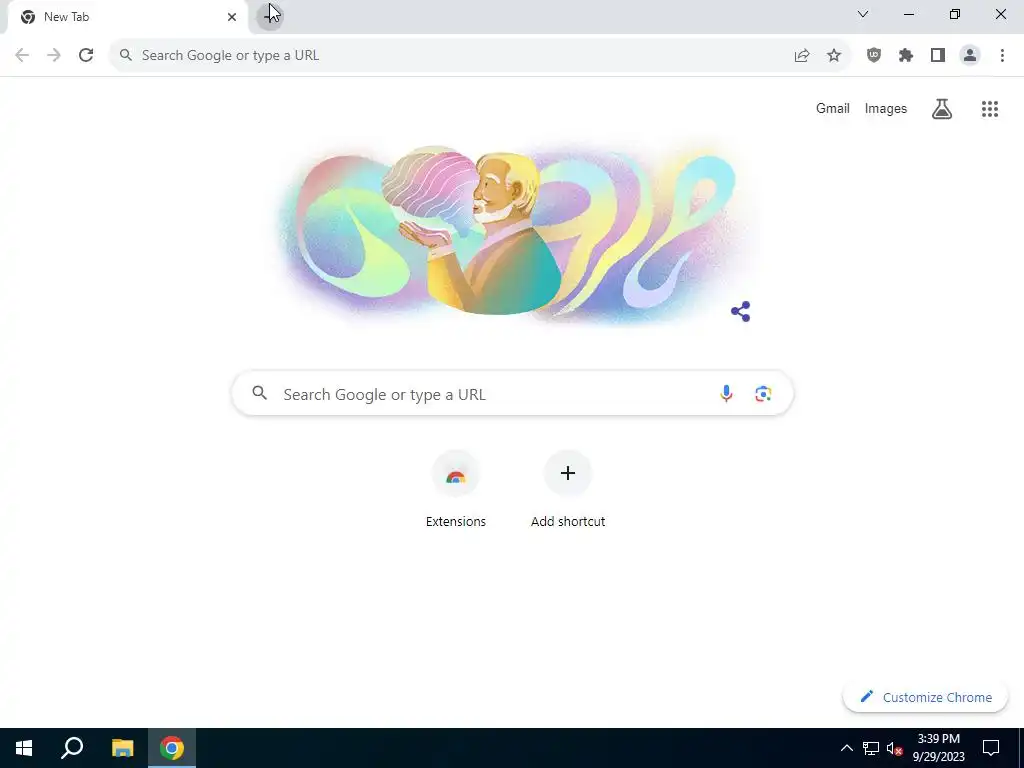Bookmark this tab with the star icon

click(x=834, y=56)
